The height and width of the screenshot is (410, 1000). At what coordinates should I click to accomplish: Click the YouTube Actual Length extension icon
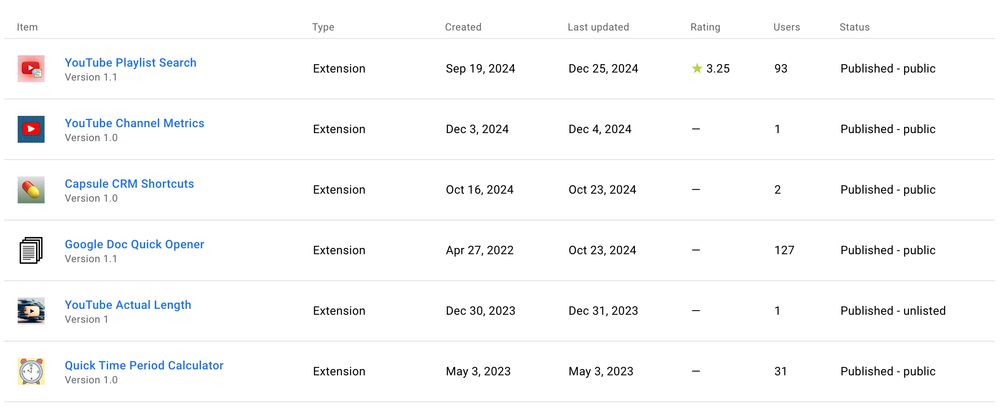tap(31, 311)
